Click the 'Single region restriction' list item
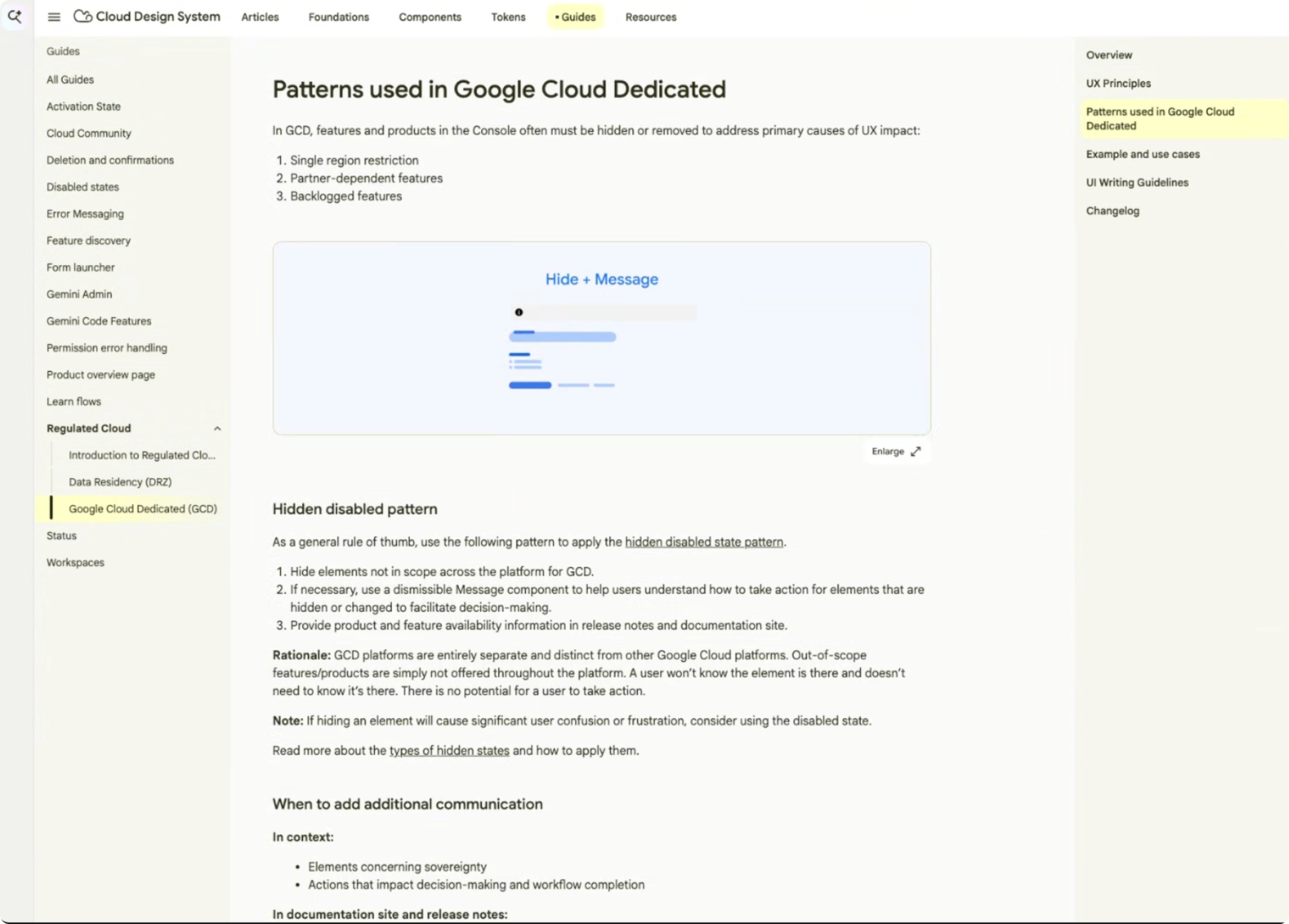1289x924 pixels. click(x=355, y=160)
